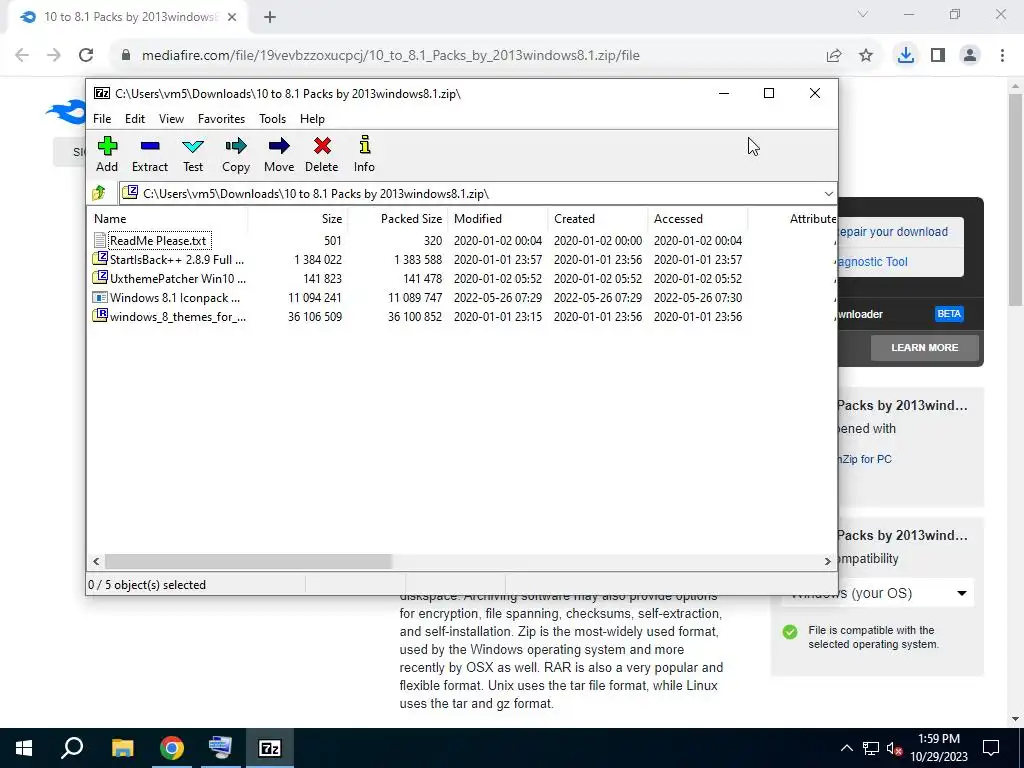Image resolution: width=1024 pixels, height=768 pixels.
Task: Click the taskbar clock showing 1:59 PM
Action: [x=938, y=748]
